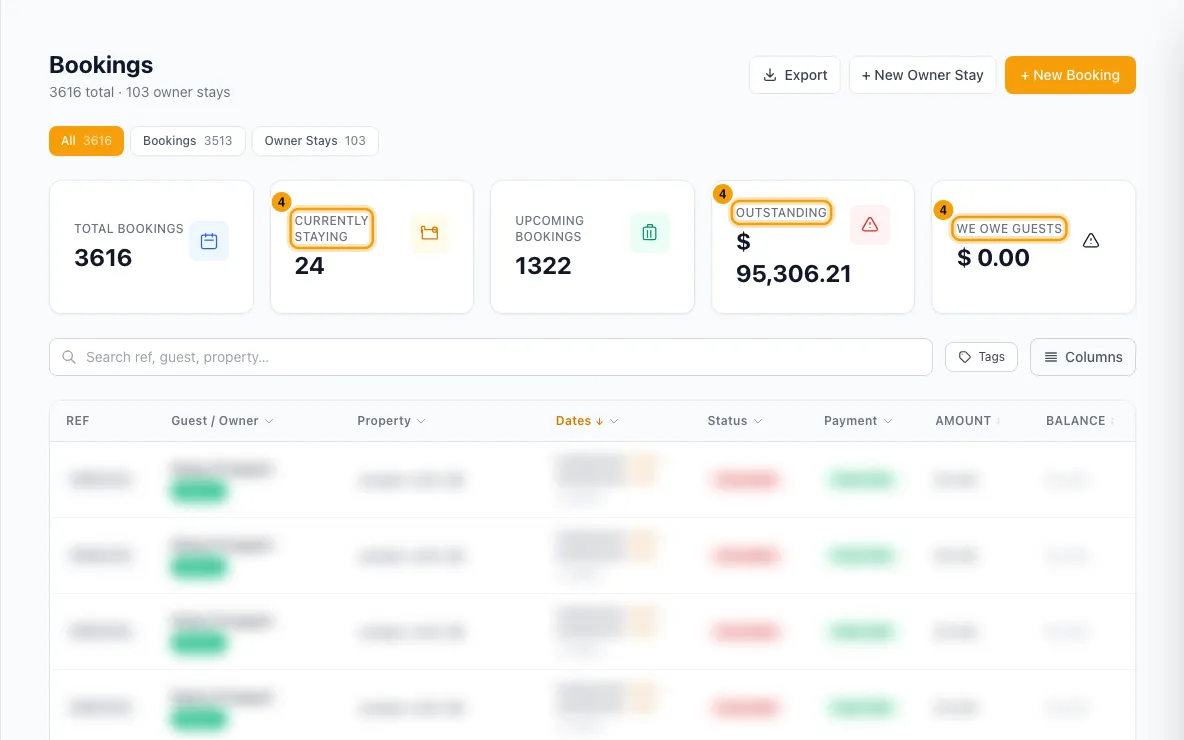Click the Currently Staying value 24
Viewport: 1184px width, 740px height.
[x=310, y=266]
